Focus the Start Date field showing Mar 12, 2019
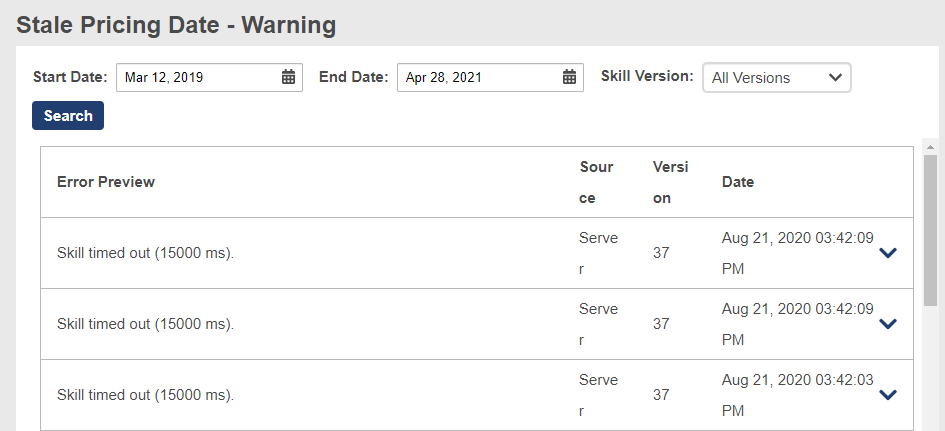Image resolution: width=945 pixels, height=431 pixels. tap(209, 77)
